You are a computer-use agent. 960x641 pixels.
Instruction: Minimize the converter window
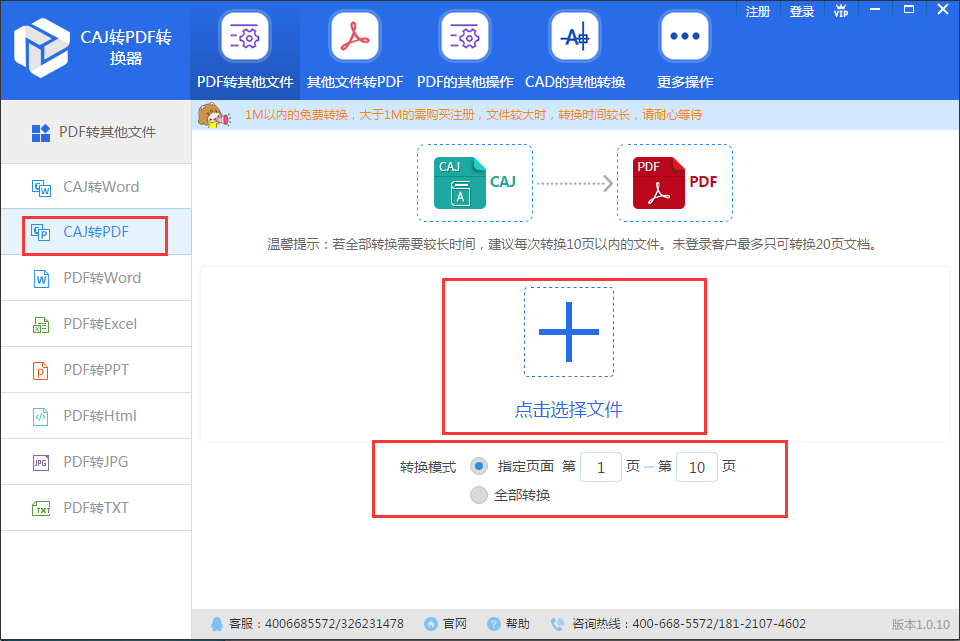point(875,10)
